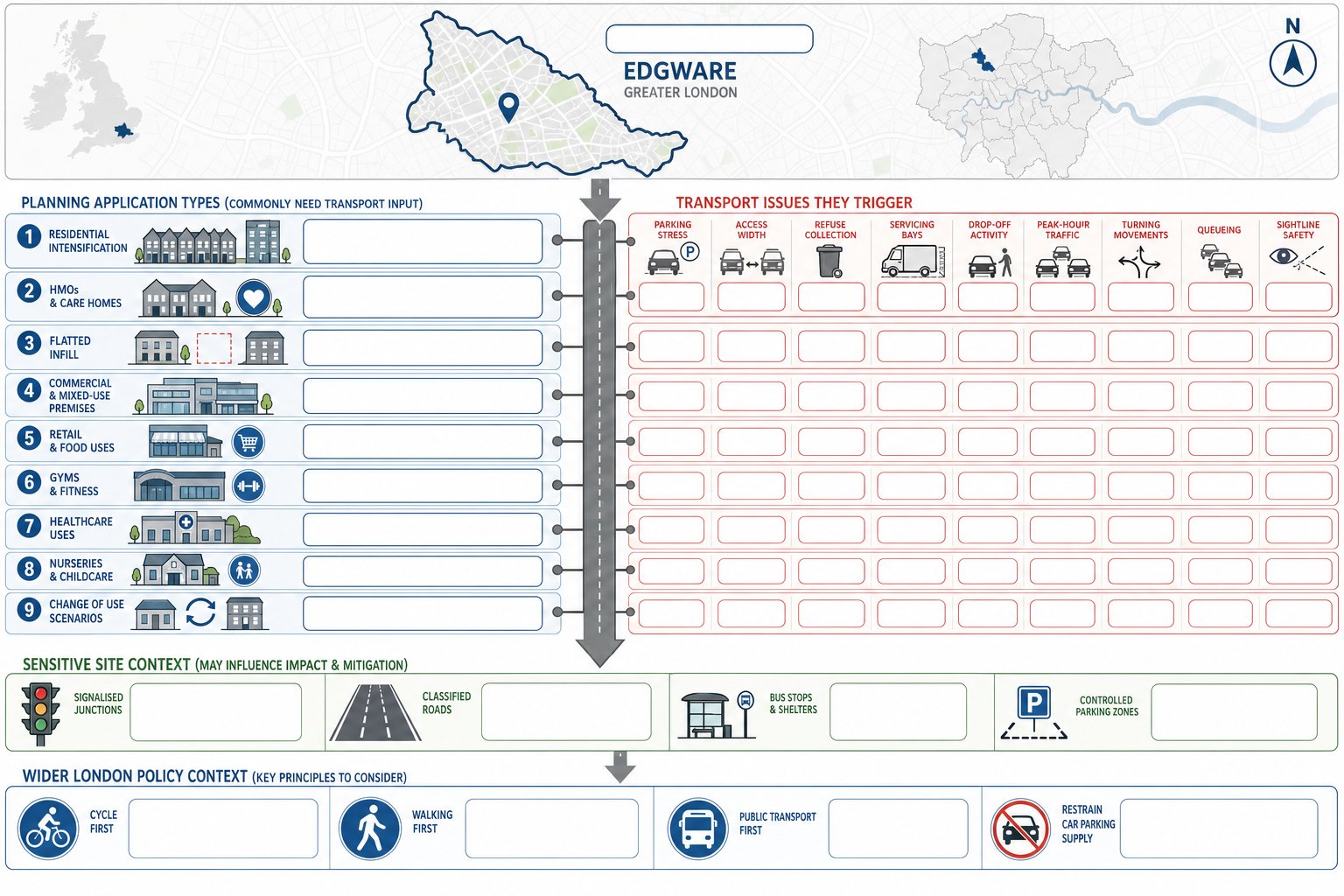Click the number 4 badge for Commercial premises
Screen dimensions: 1344x896
29,390
